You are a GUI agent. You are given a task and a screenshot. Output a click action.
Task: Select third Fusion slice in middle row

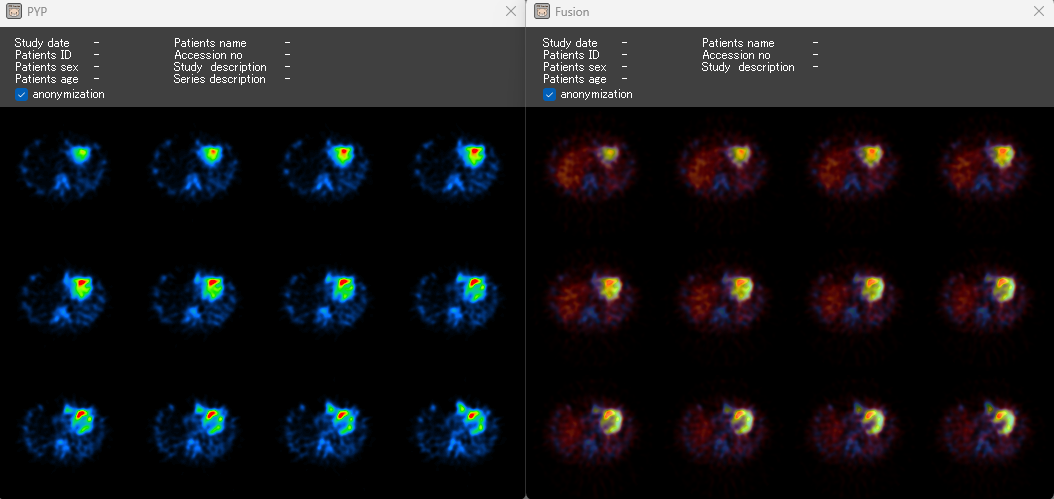(x=852, y=299)
